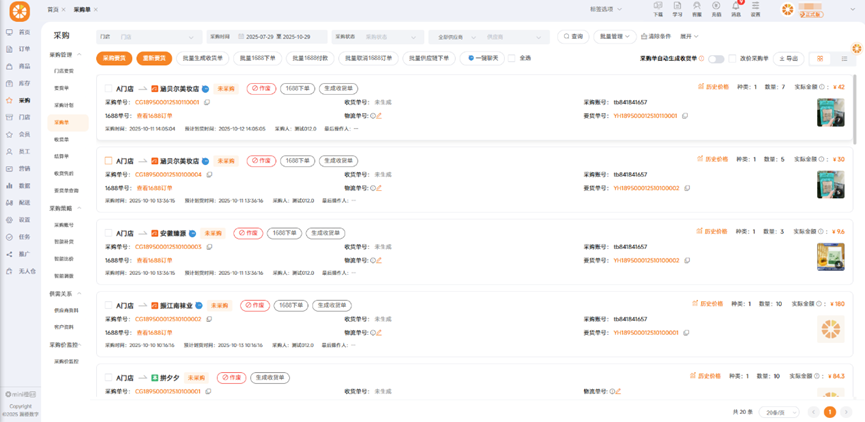Open 无人仓 in the left sidebar
This screenshot has width=865, height=422.
coord(20,271)
